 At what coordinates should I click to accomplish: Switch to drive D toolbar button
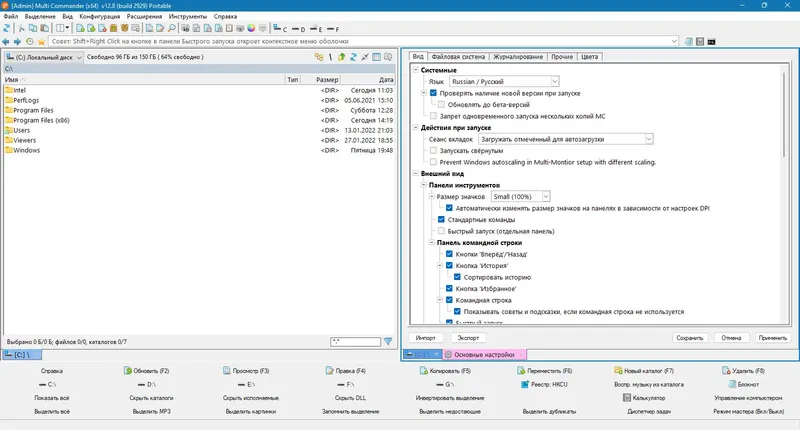[x=298, y=29]
